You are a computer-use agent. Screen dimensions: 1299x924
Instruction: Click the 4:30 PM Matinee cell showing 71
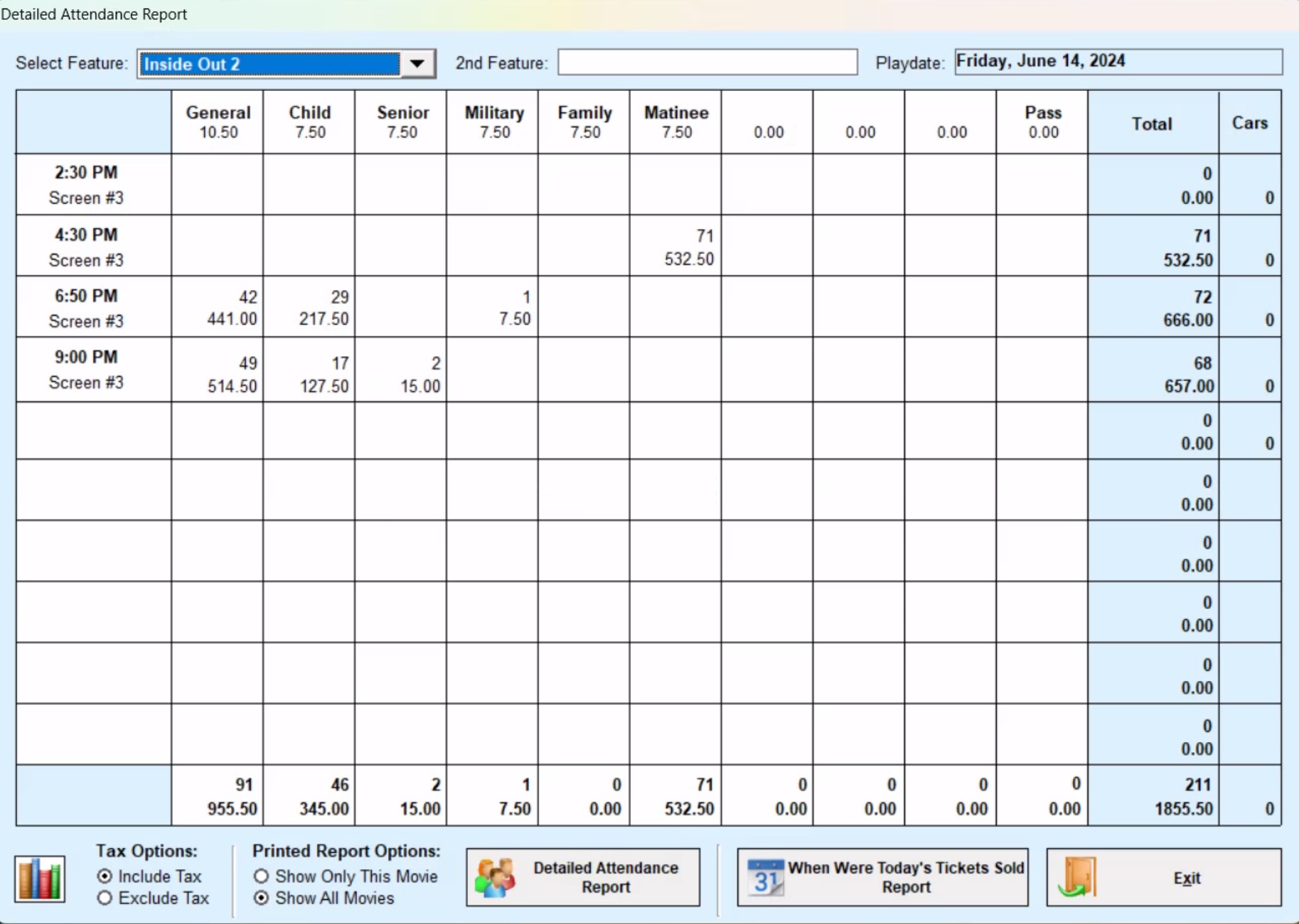[675, 247]
